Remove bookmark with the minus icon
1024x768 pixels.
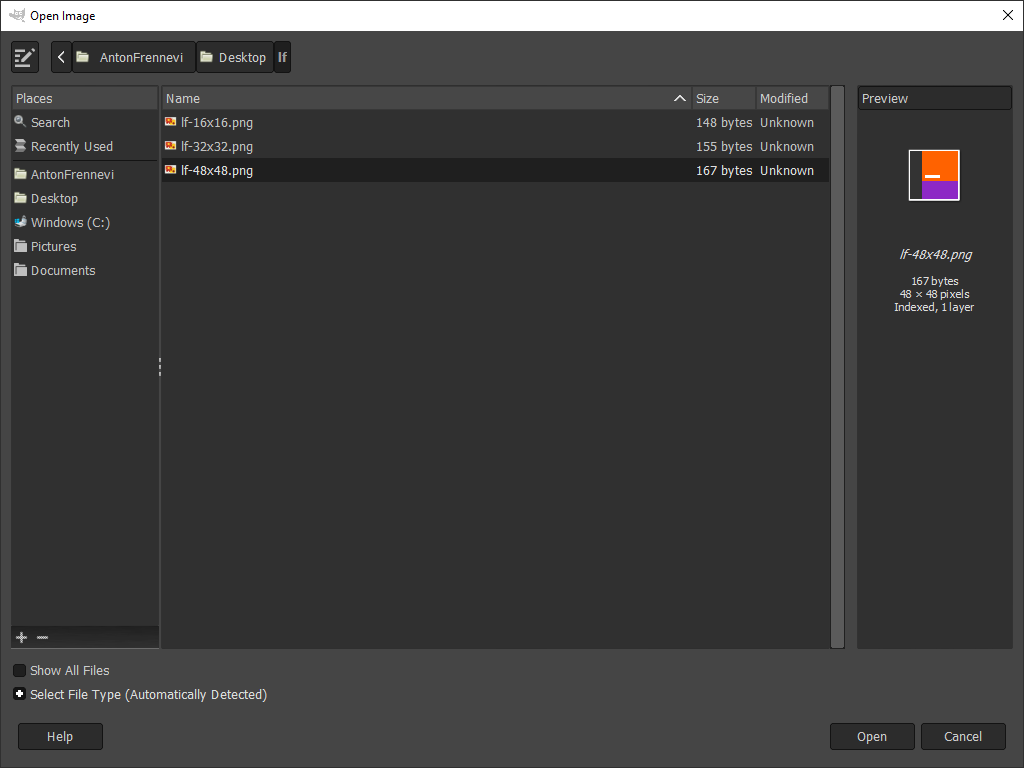click(x=42, y=637)
